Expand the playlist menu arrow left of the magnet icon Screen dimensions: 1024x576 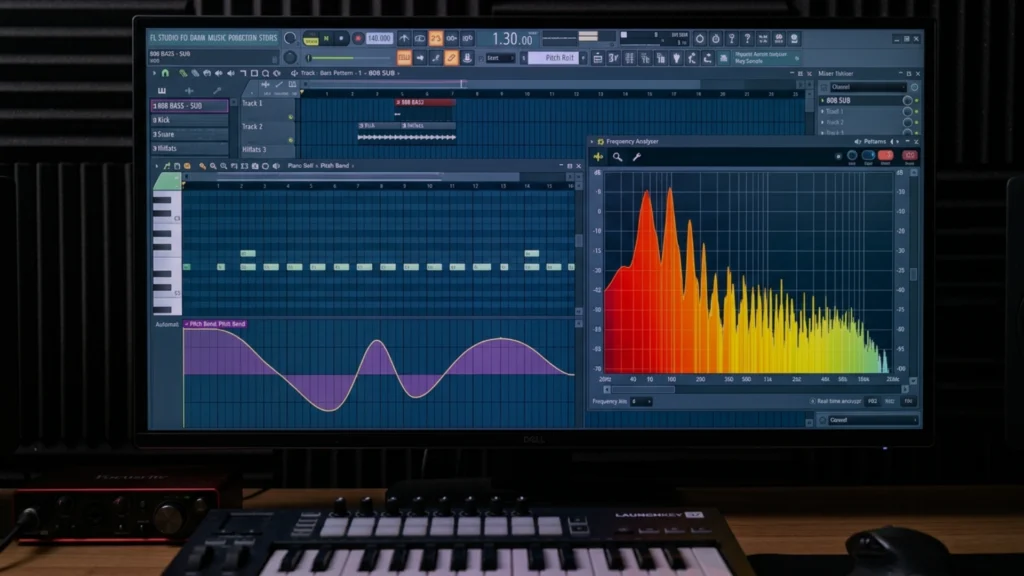155,73
